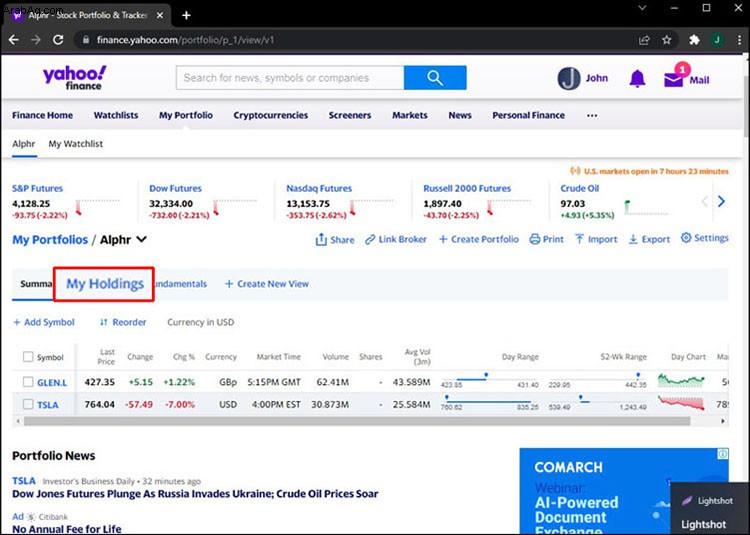Open Markets menu item
This screenshot has width=750, height=535.
(x=410, y=115)
